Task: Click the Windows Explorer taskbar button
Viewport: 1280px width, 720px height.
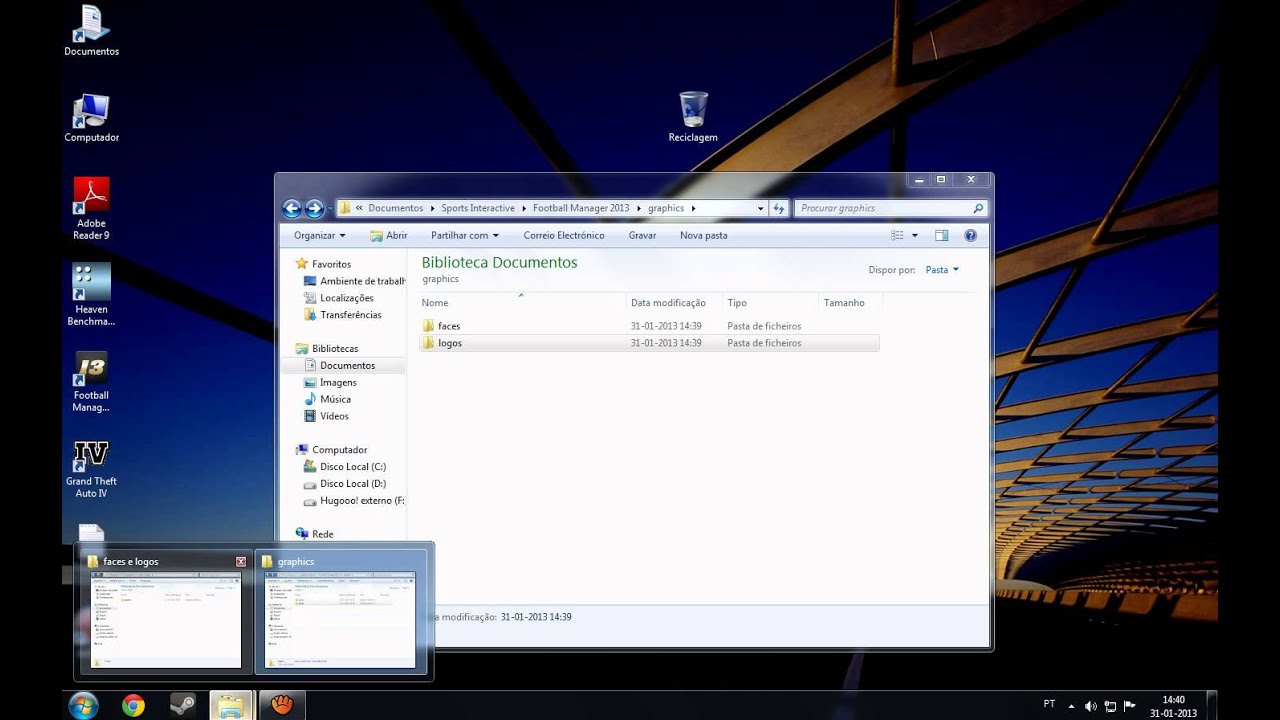Action: pos(231,705)
